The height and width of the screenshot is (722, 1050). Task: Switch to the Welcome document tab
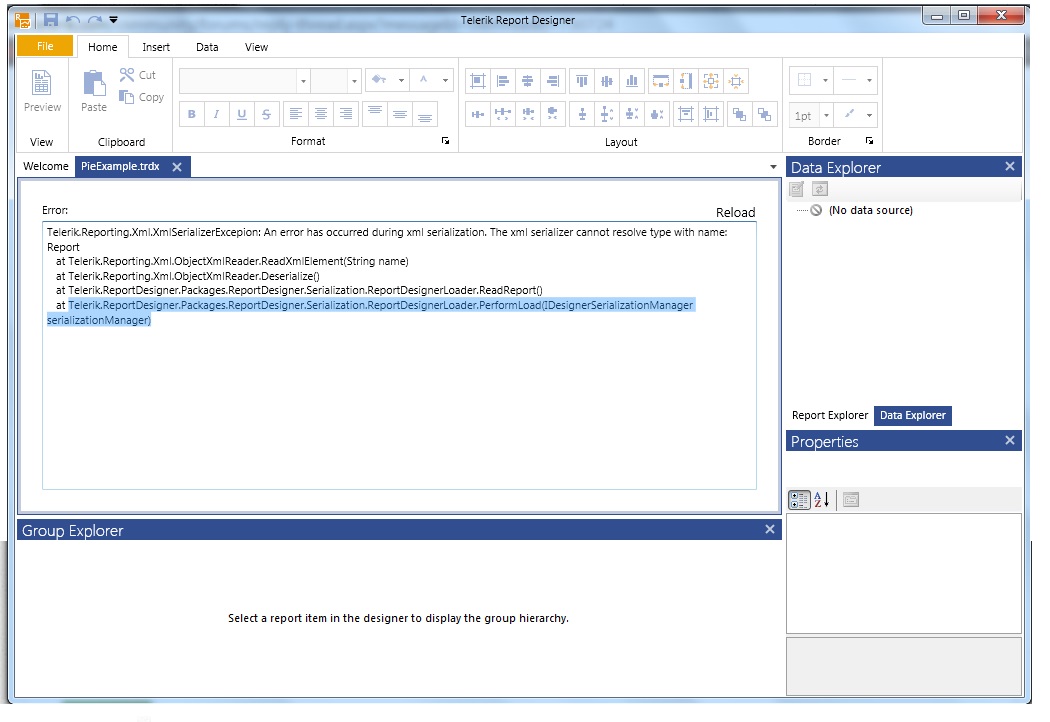[46, 166]
